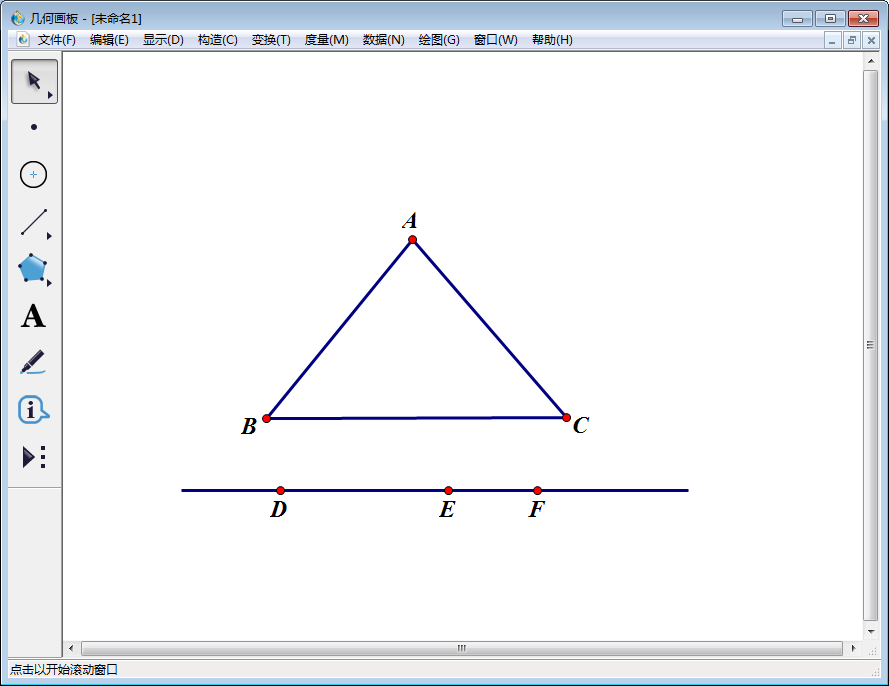Open the 变换(T) menu
The width and height of the screenshot is (889, 686).
(271, 40)
